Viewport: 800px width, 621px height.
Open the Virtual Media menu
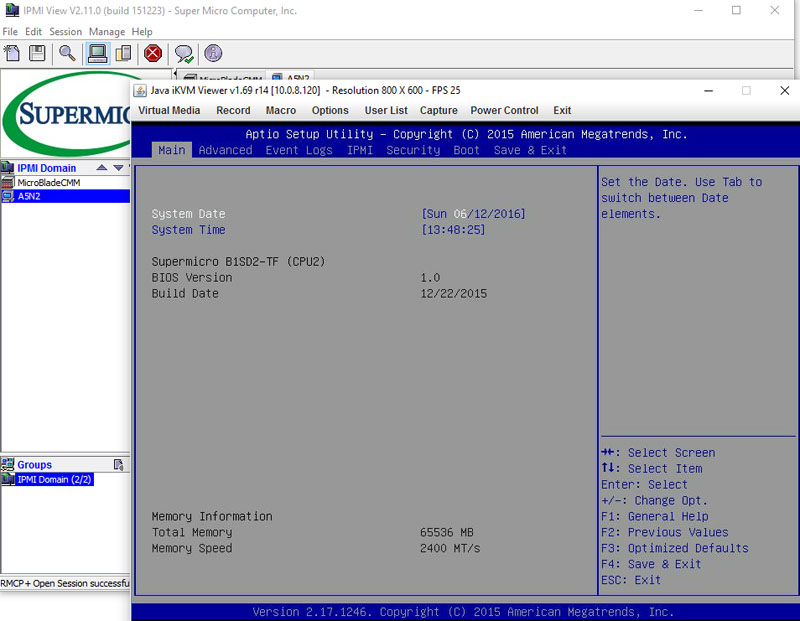point(169,110)
